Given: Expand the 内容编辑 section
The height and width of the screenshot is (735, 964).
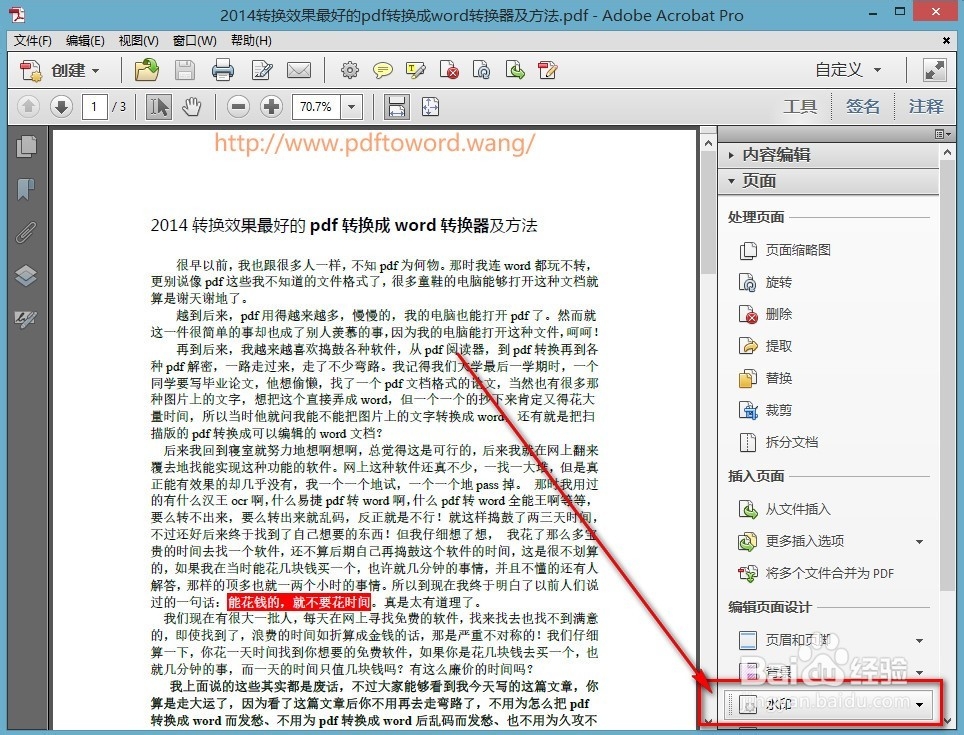Looking at the screenshot, I should (x=828, y=155).
